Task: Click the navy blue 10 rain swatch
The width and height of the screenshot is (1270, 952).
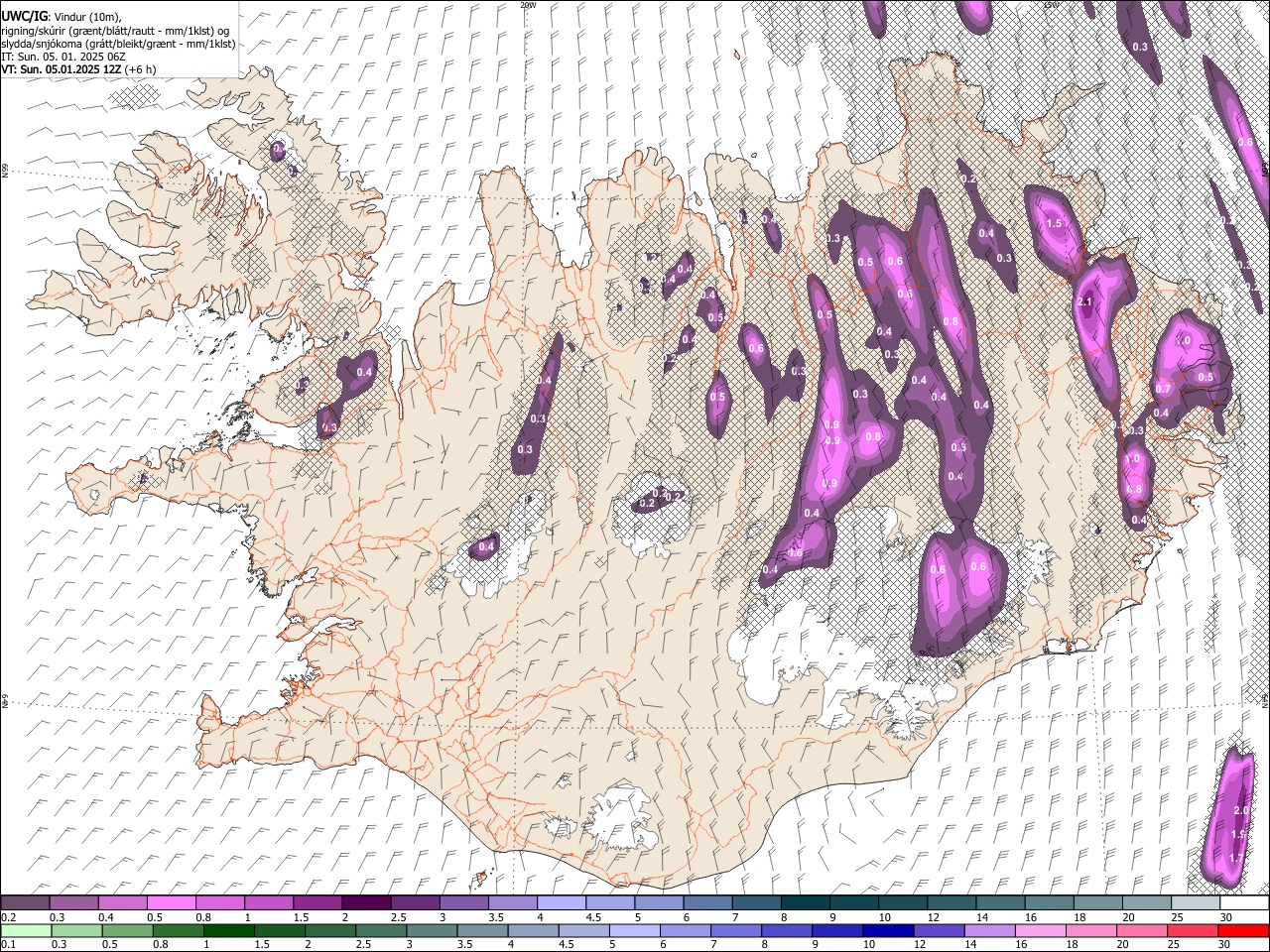Action: 888,930
